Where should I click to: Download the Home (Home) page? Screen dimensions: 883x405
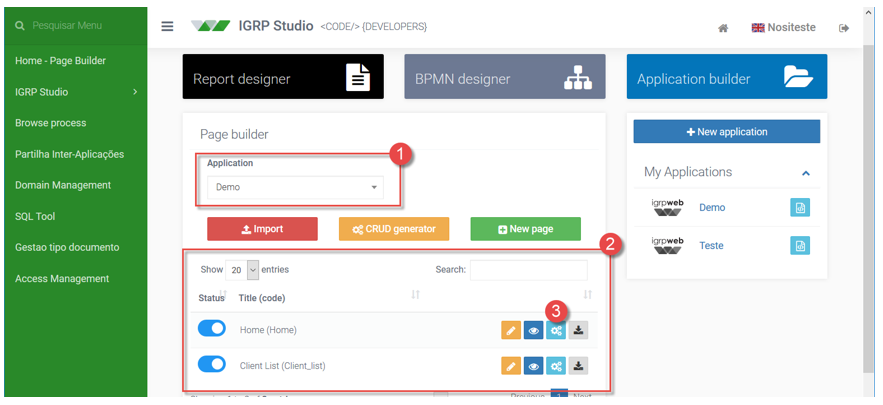point(578,331)
